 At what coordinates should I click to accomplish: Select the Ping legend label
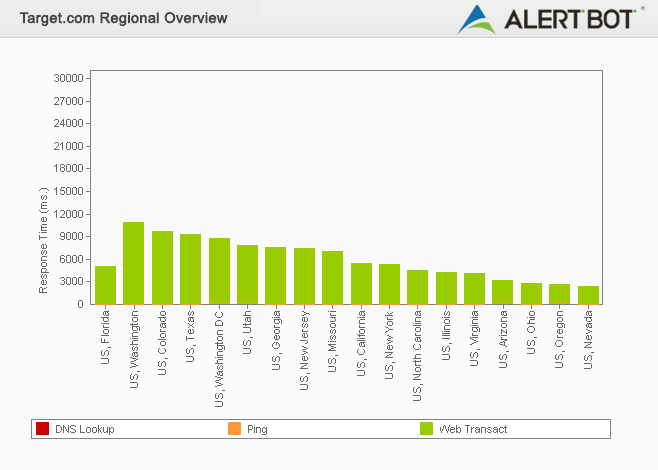tap(257, 429)
